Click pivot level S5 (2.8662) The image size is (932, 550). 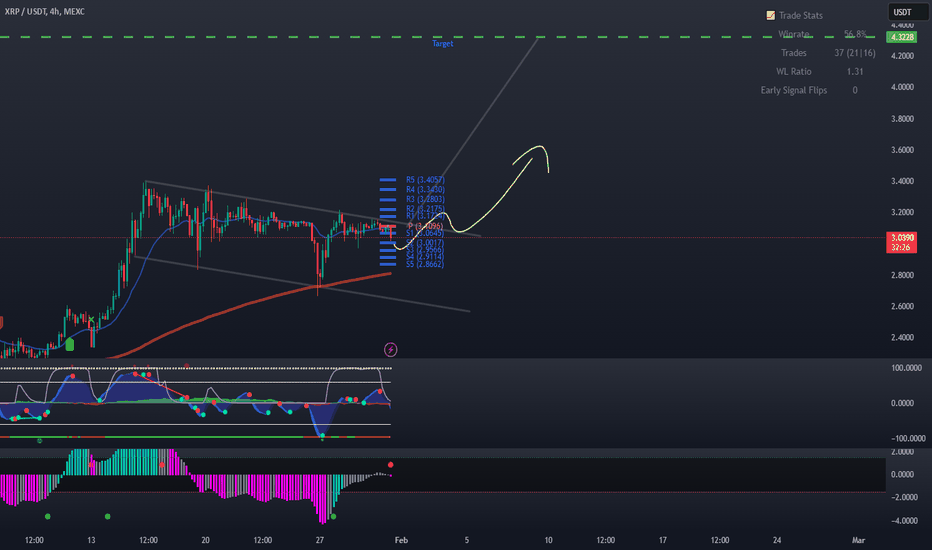(425, 264)
